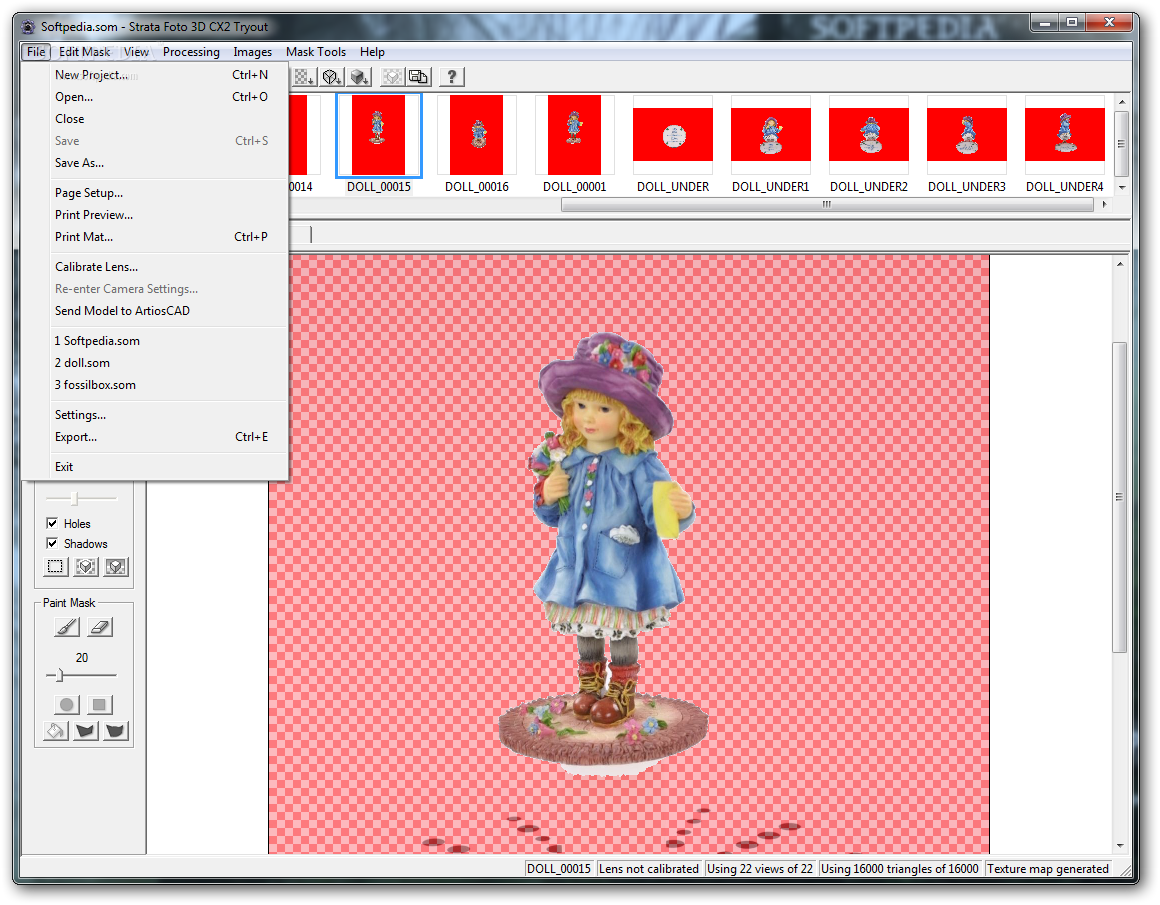This screenshot has width=1160, height=905.
Task: Open the Help menu
Action: point(372,52)
